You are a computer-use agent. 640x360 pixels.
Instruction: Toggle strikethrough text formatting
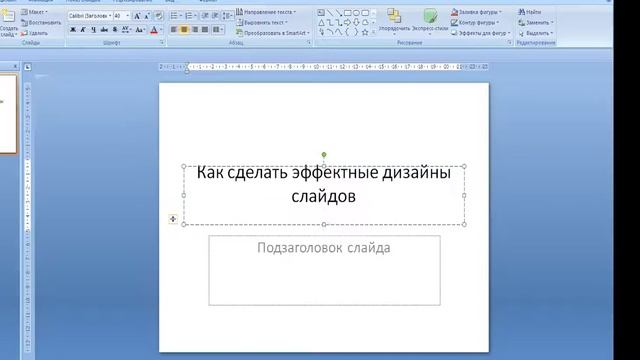pos(104,29)
